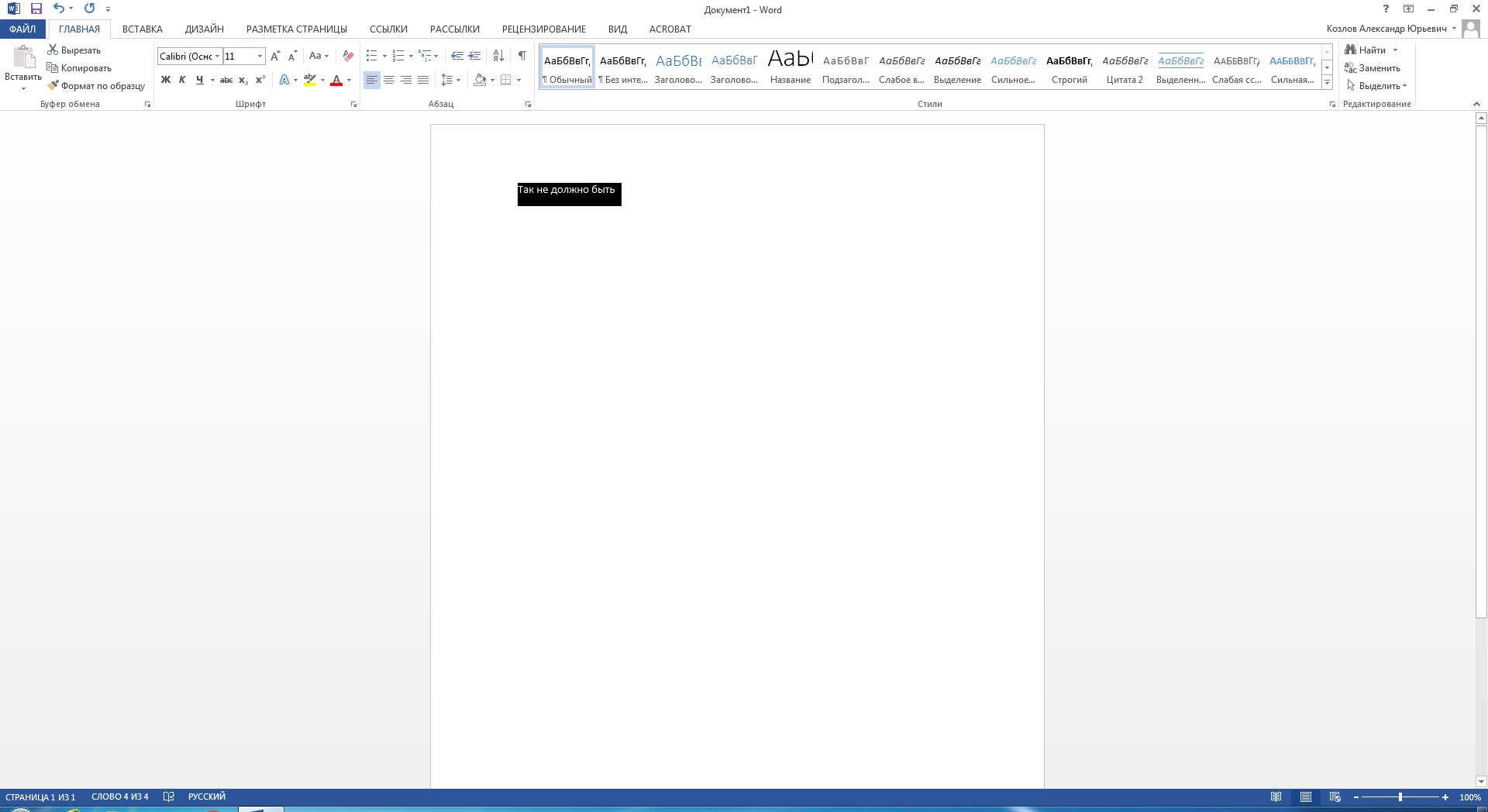Toggle italic (К) formatting
Viewport: 1488px width, 812px height.
[x=182, y=80]
